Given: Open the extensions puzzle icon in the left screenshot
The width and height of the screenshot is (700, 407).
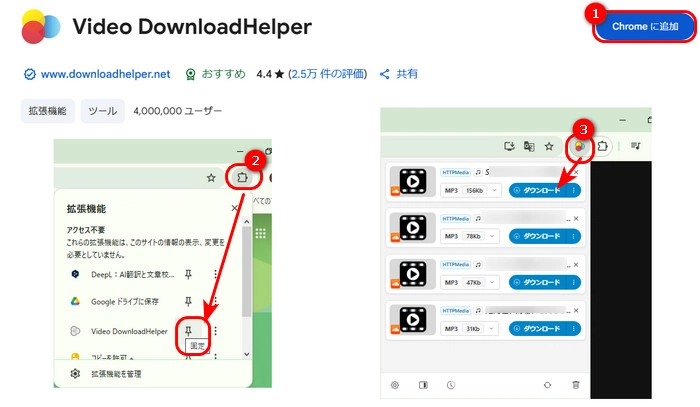Looking at the screenshot, I should (x=242, y=178).
